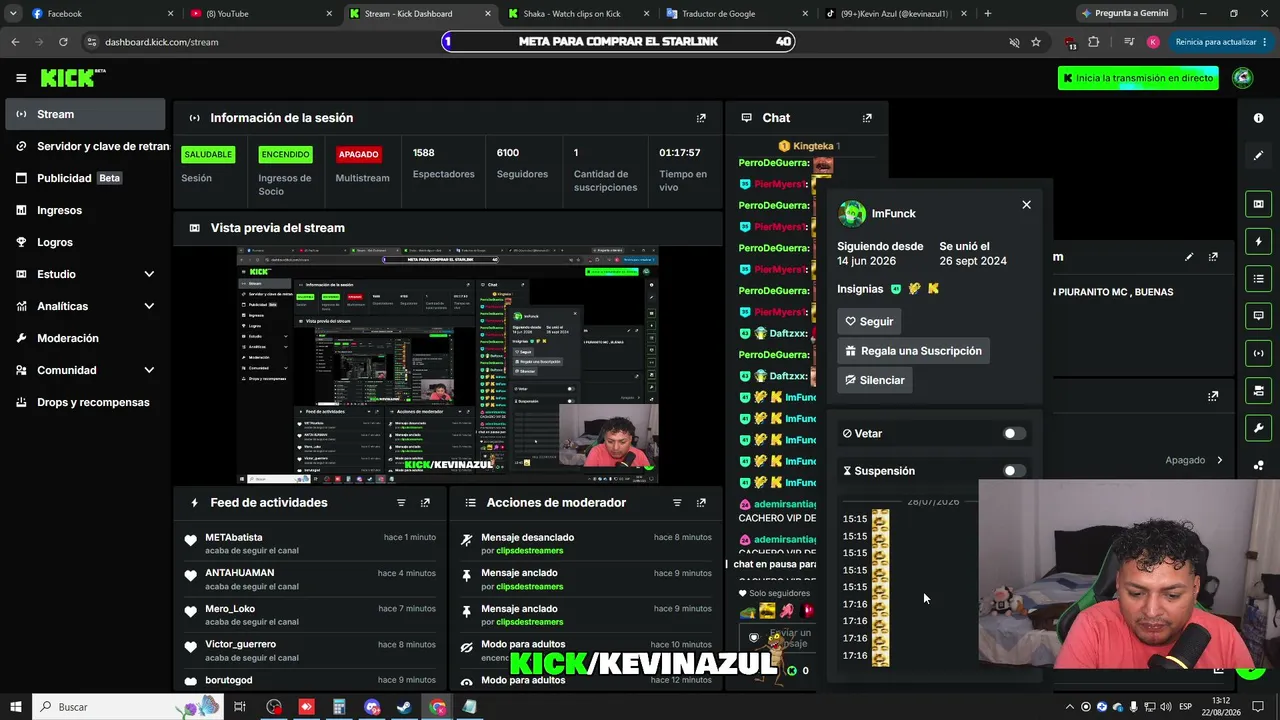This screenshot has width=1280, height=720.
Task: Click the stream preview icon in the right toolbar
Action: pyautogui.click(x=1258, y=204)
